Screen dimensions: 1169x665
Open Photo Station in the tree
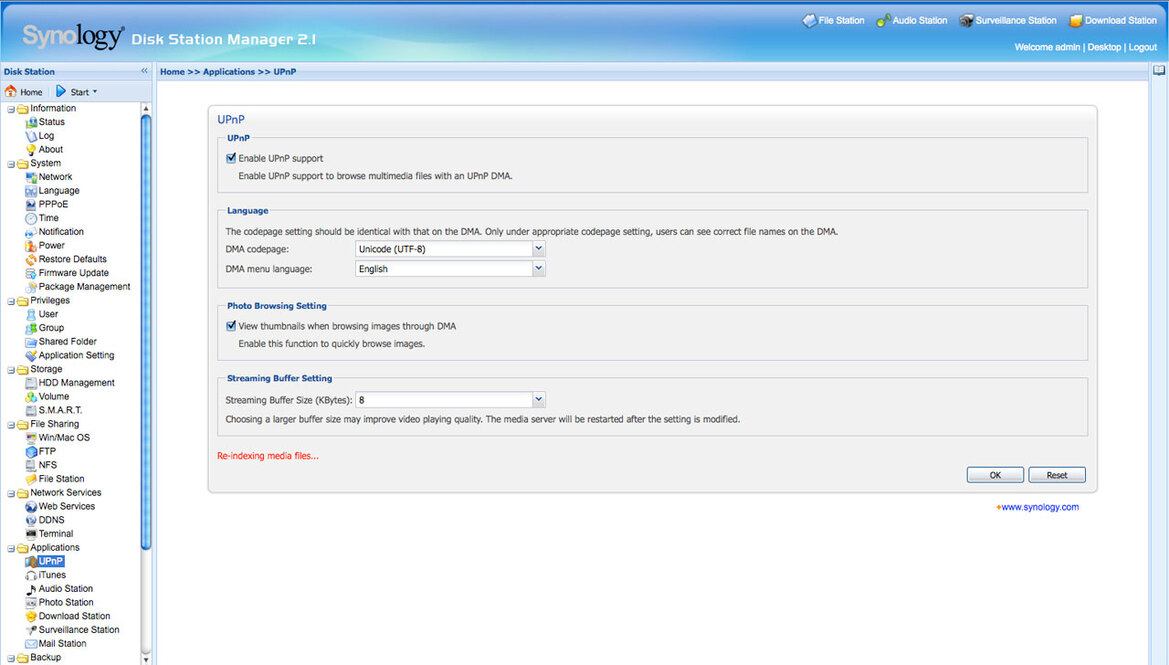pos(66,602)
